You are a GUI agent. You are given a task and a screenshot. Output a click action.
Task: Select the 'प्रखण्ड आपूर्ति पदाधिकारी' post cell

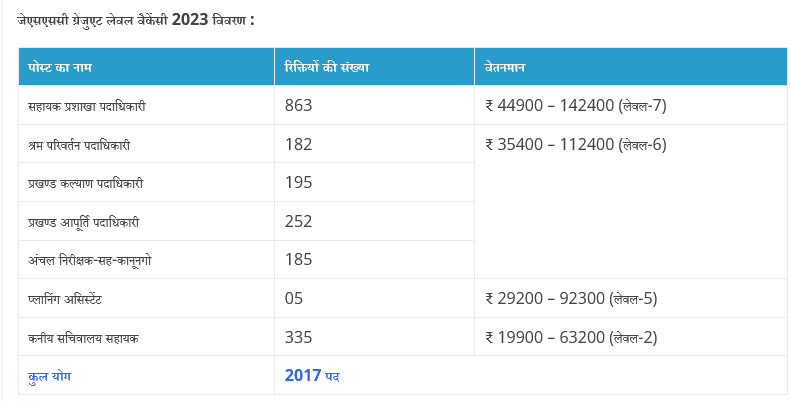(x=83, y=222)
